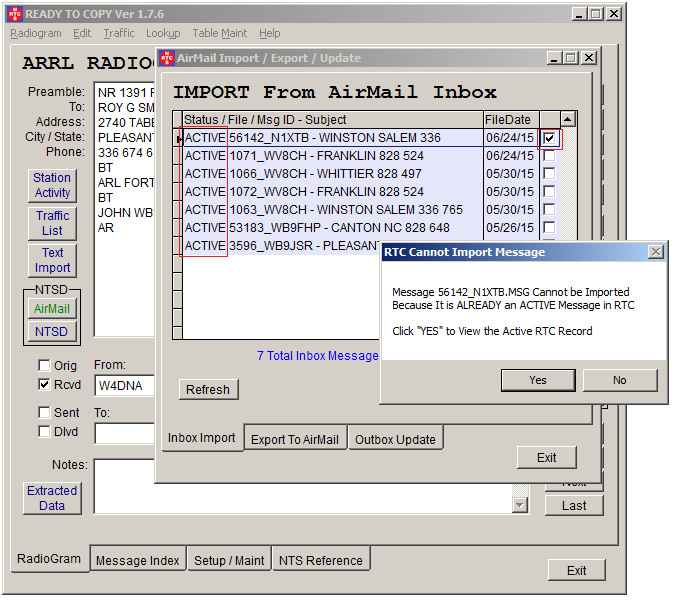Select row 1063_WV8CH - WINSTON SALEM 336 765
This screenshot has height=602, width=677.
click(332, 209)
